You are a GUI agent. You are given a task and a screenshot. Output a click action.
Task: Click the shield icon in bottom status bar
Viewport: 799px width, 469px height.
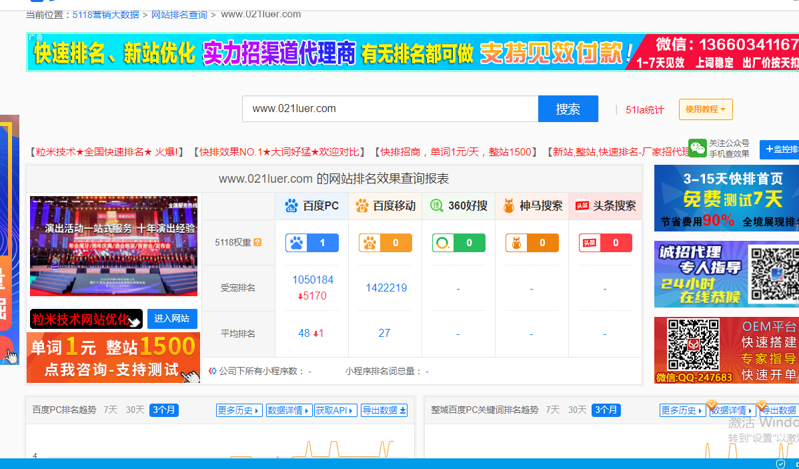pyautogui.click(x=780, y=463)
